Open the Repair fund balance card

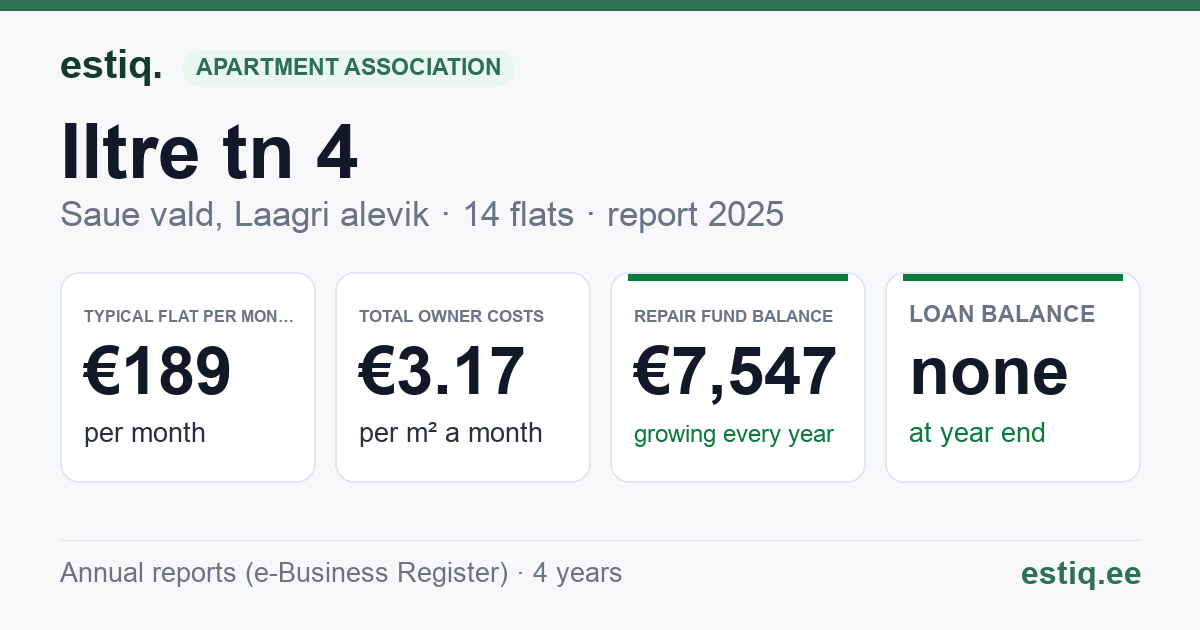tap(738, 377)
